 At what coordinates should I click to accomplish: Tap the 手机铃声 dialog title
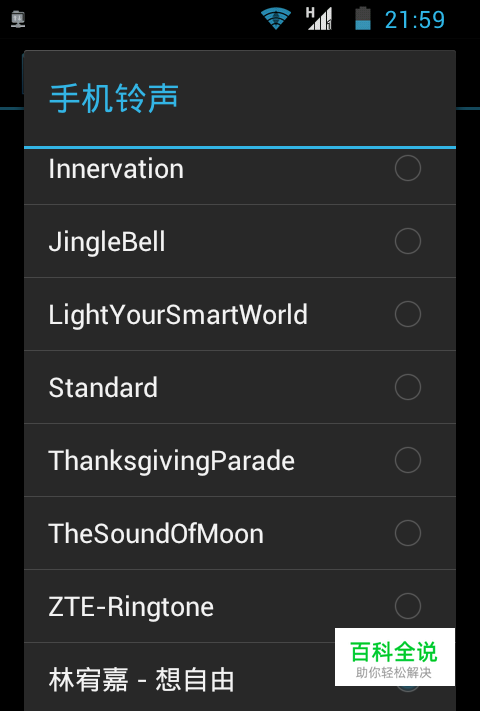(114, 98)
